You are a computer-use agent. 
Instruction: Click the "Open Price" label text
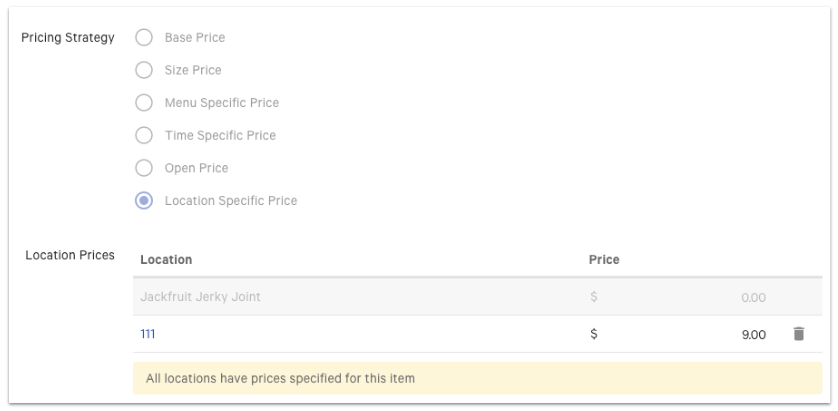pos(196,168)
